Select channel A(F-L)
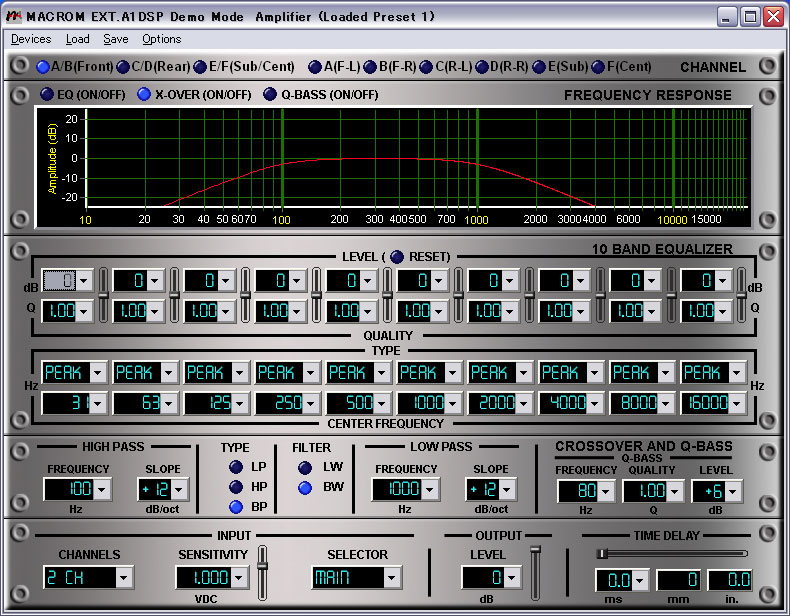 point(315,67)
